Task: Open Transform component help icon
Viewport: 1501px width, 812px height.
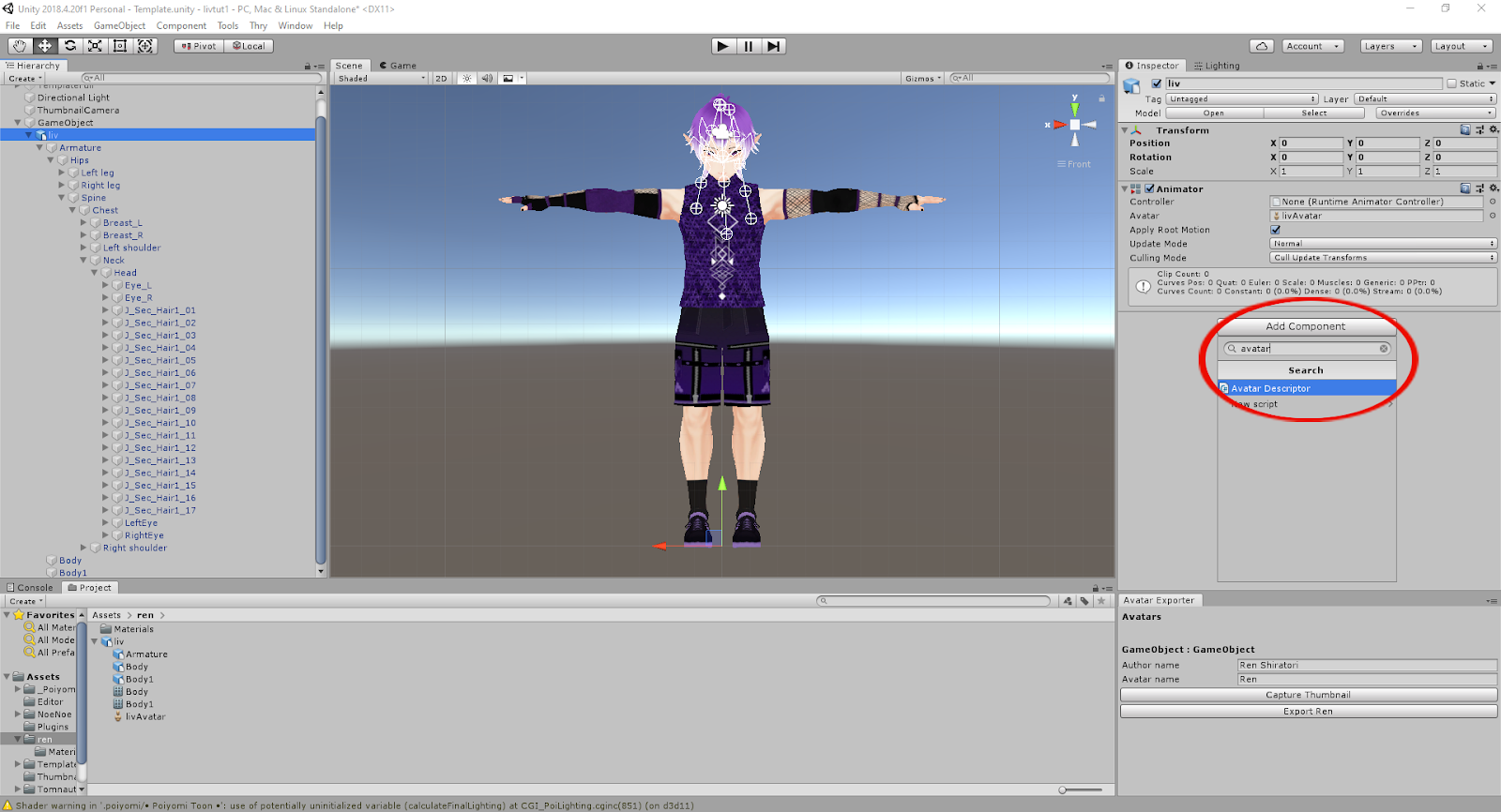Action: [x=1465, y=130]
